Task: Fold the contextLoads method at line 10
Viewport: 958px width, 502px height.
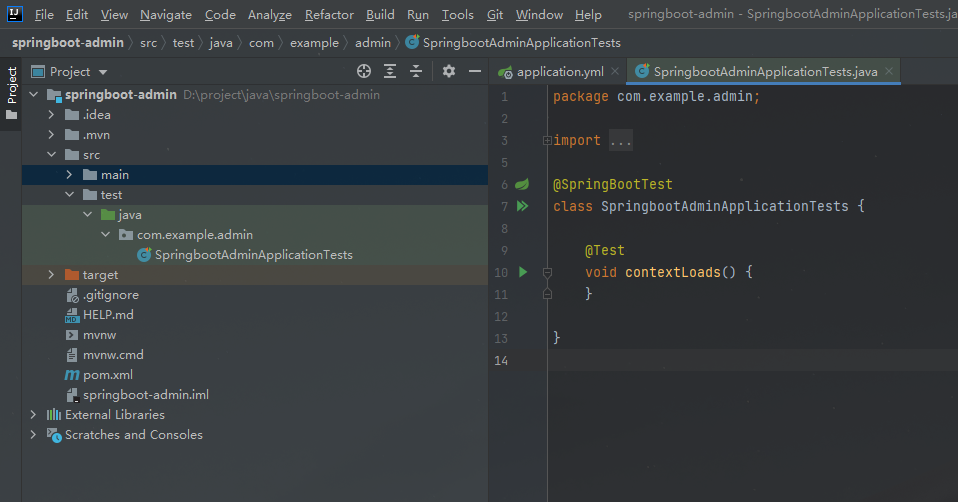Action: [547, 272]
